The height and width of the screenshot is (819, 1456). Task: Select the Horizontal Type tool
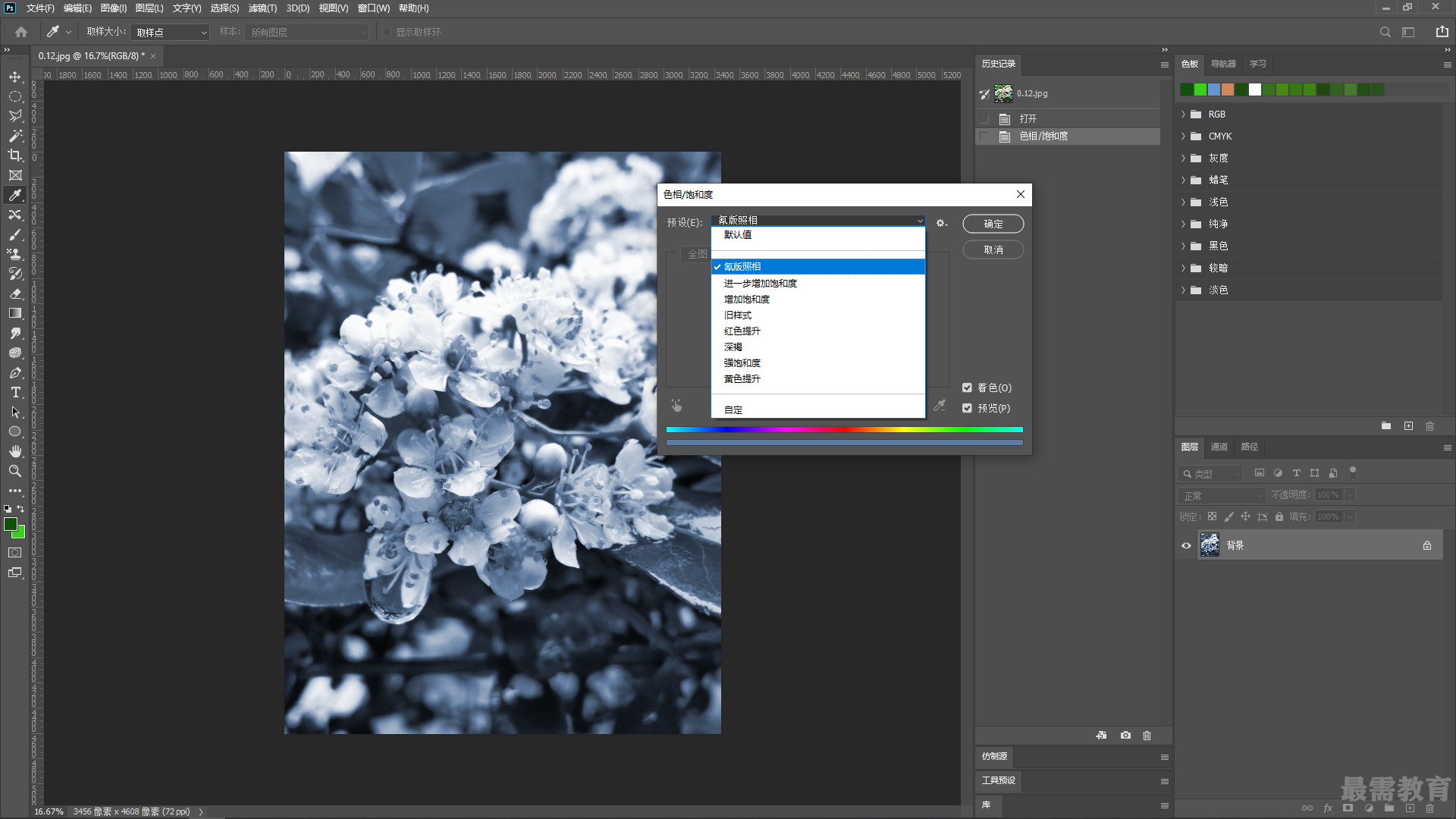15,392
